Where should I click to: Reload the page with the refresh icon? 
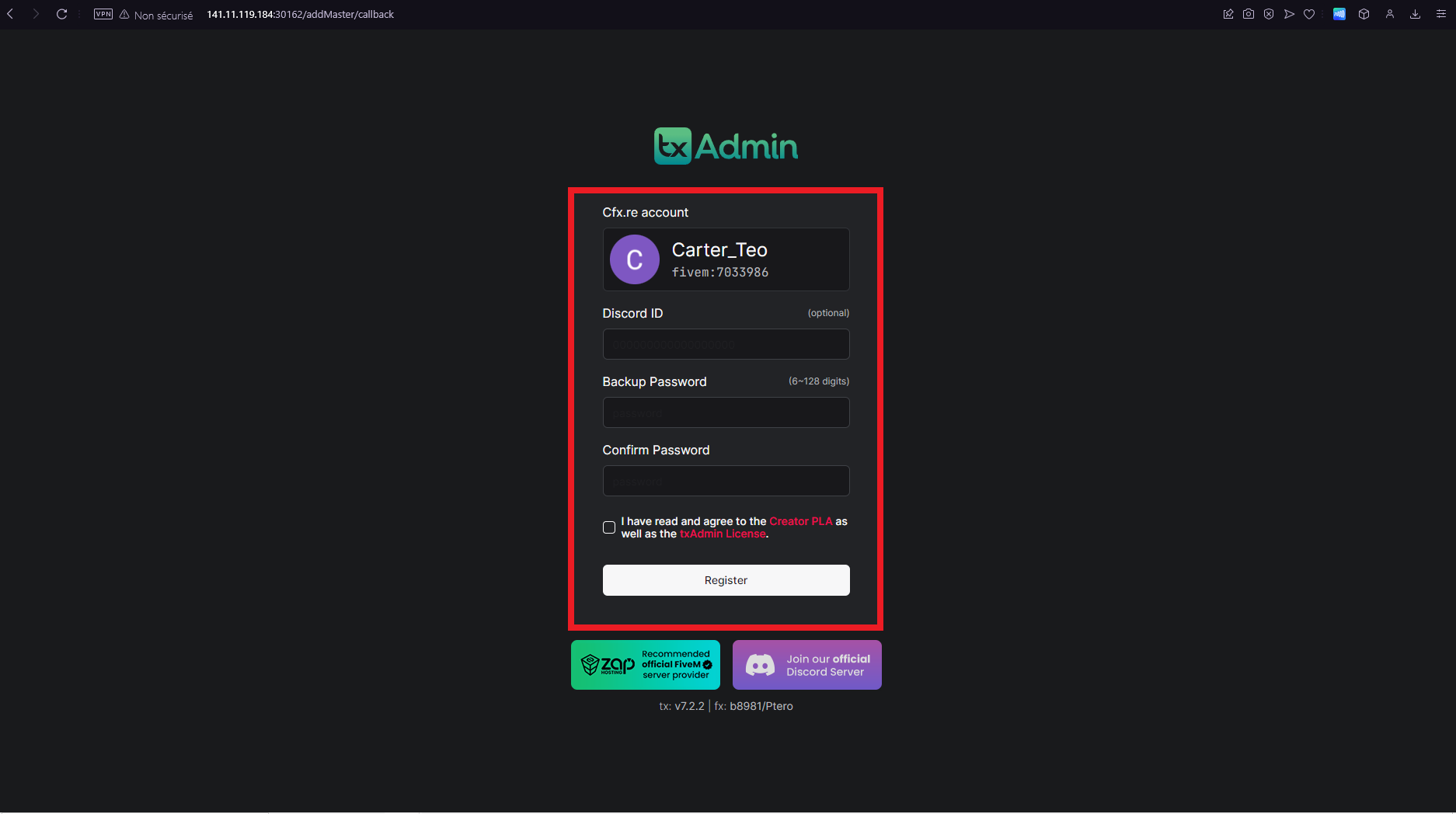(61, 14)
